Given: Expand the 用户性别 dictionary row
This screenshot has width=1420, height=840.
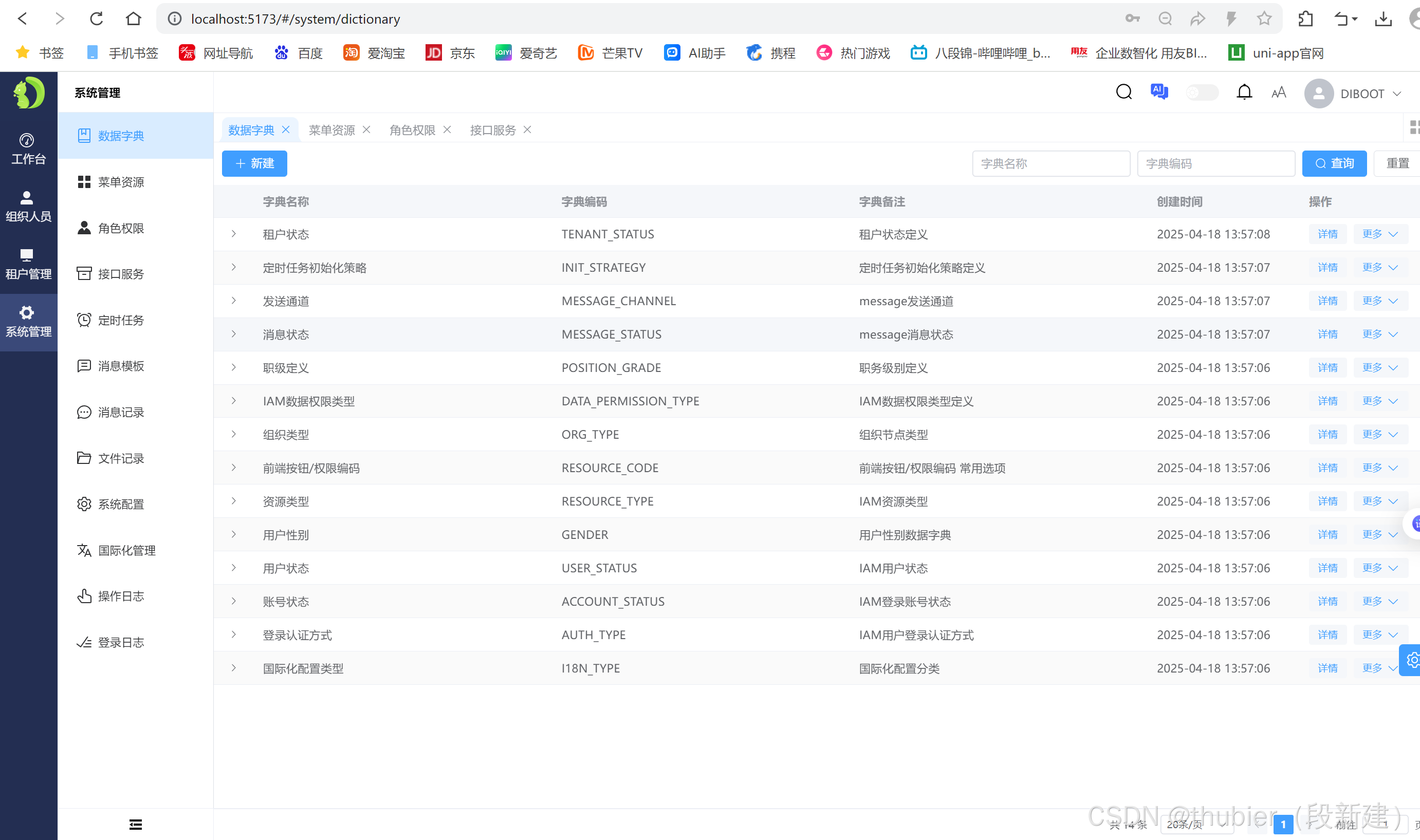Looking at the screenshot, I should coord(233,534).
